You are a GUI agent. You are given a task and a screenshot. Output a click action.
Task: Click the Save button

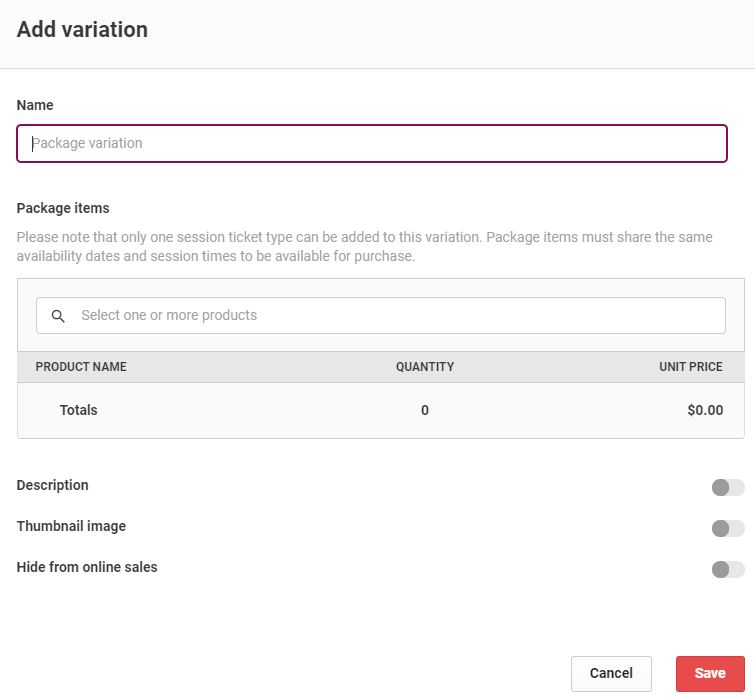click(710, 673)
